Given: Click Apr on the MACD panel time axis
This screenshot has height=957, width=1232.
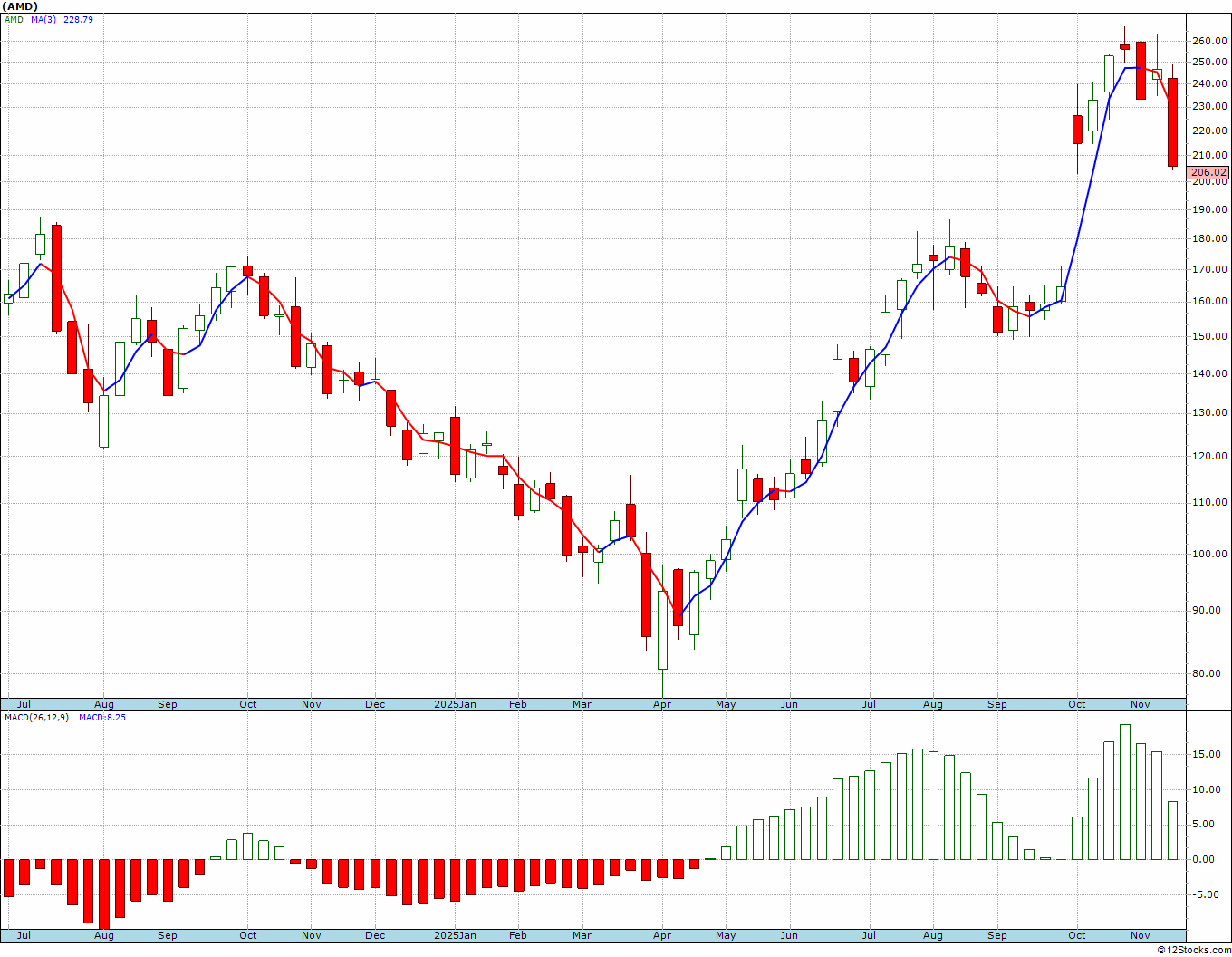Looking at the screenshot, I should tap(662, 935).
